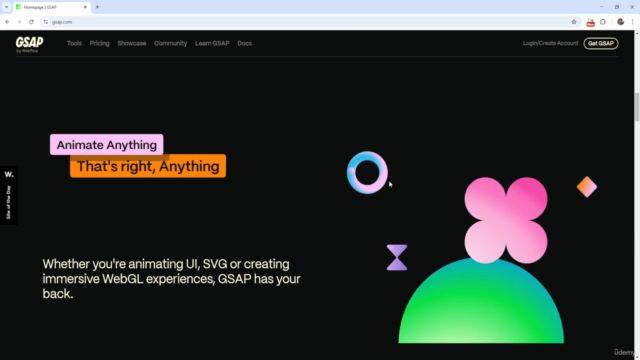Click Login/Create Account link
This screenshot has width=640, height=360.
(x=550, y=43)
